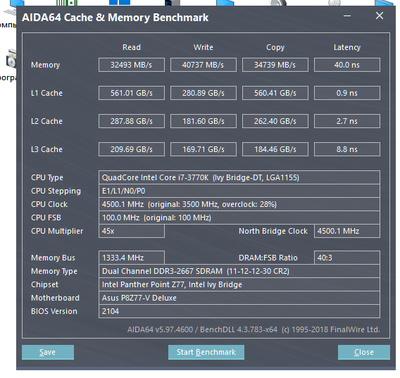This screenshot has width=400, height=378.
Task: Minimize the AIDA64 benchmark window
Action: [x=347, y=16]
